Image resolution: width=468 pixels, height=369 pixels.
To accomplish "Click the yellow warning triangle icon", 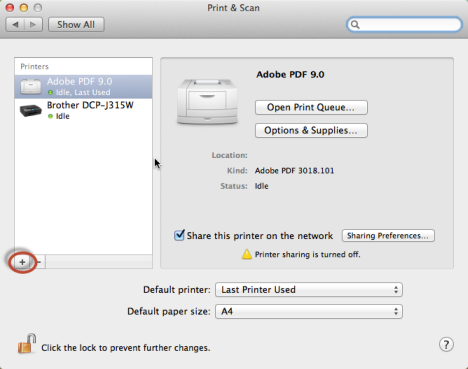I will tap(247, 254).
